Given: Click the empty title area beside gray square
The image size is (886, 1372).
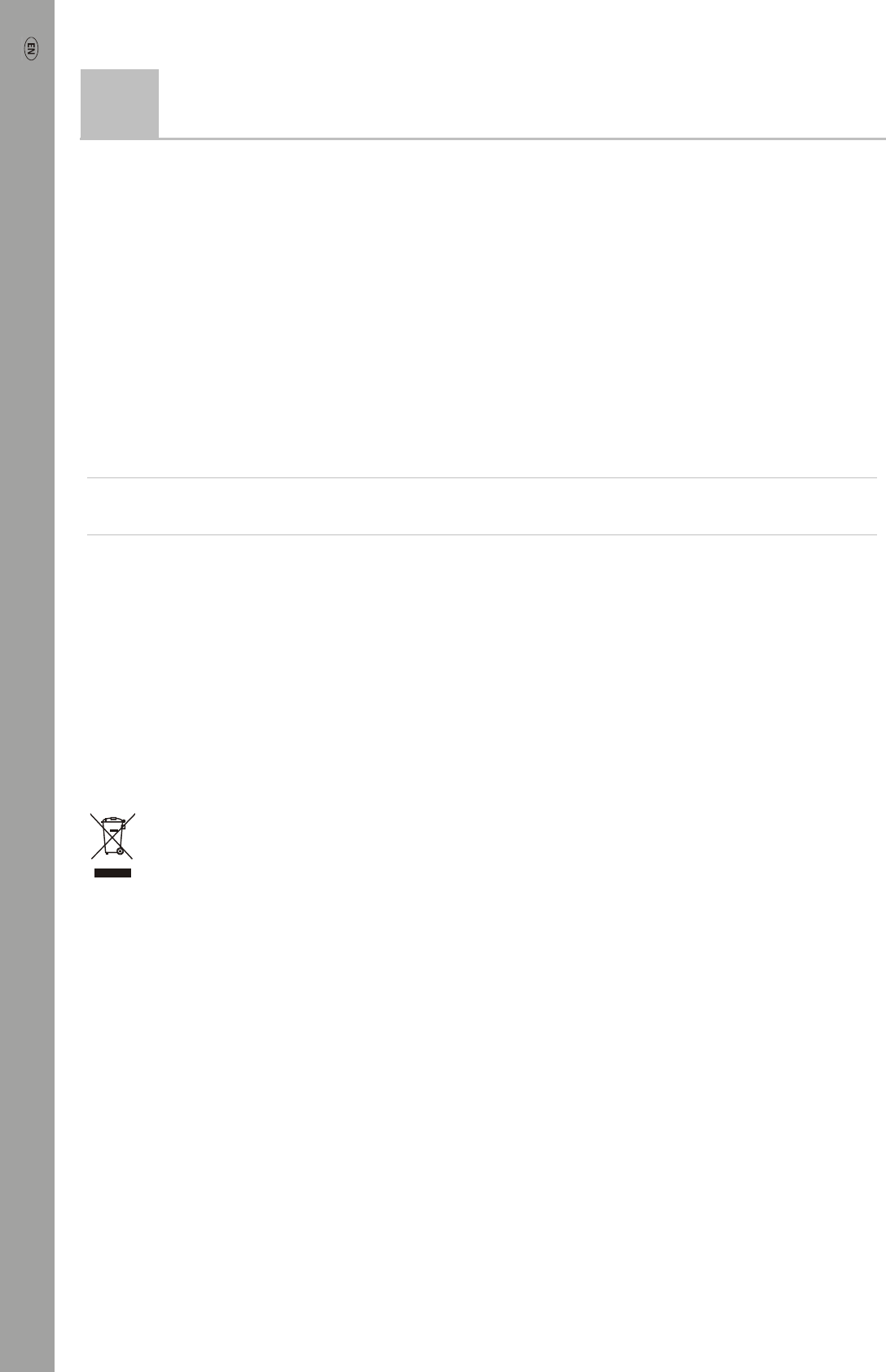Looking at the screenshot, I should 522,103.
